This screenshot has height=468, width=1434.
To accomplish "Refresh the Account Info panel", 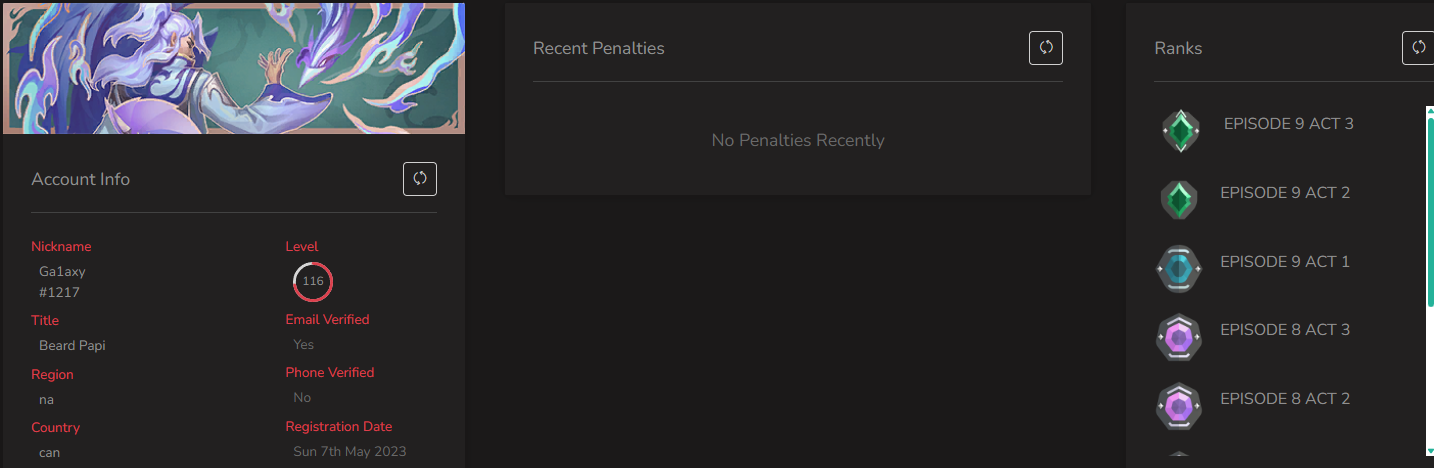I will (x=420, y=179).
